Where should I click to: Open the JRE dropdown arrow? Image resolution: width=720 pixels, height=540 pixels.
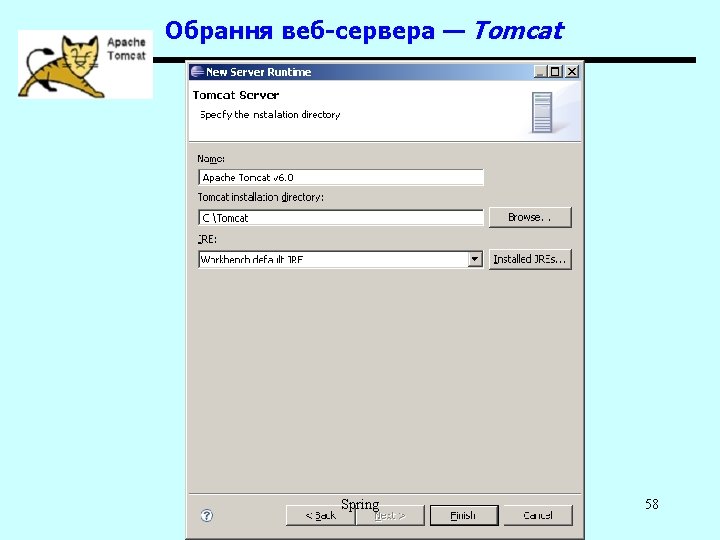475,259
